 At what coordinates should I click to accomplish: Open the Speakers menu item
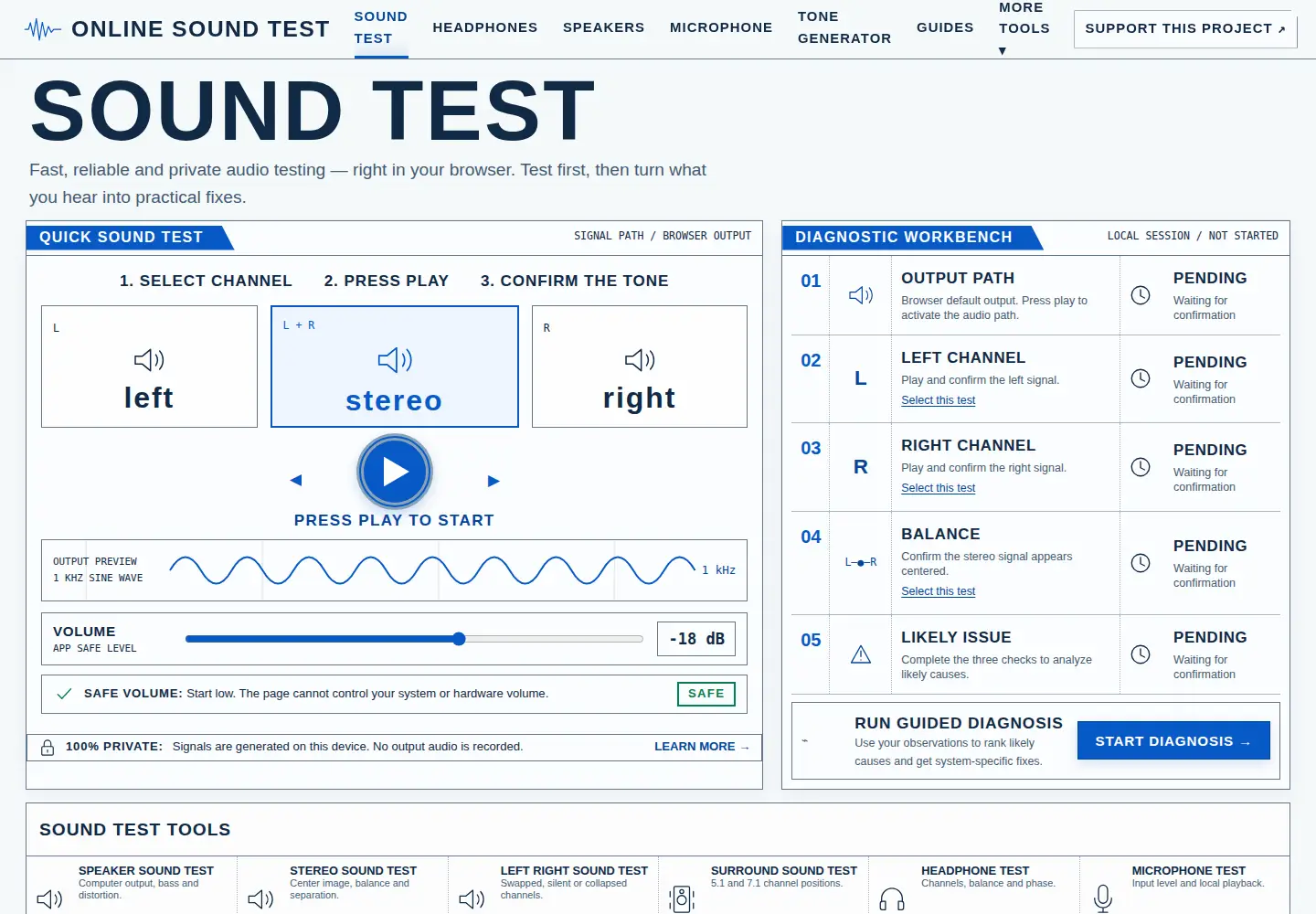coord(604,27)
